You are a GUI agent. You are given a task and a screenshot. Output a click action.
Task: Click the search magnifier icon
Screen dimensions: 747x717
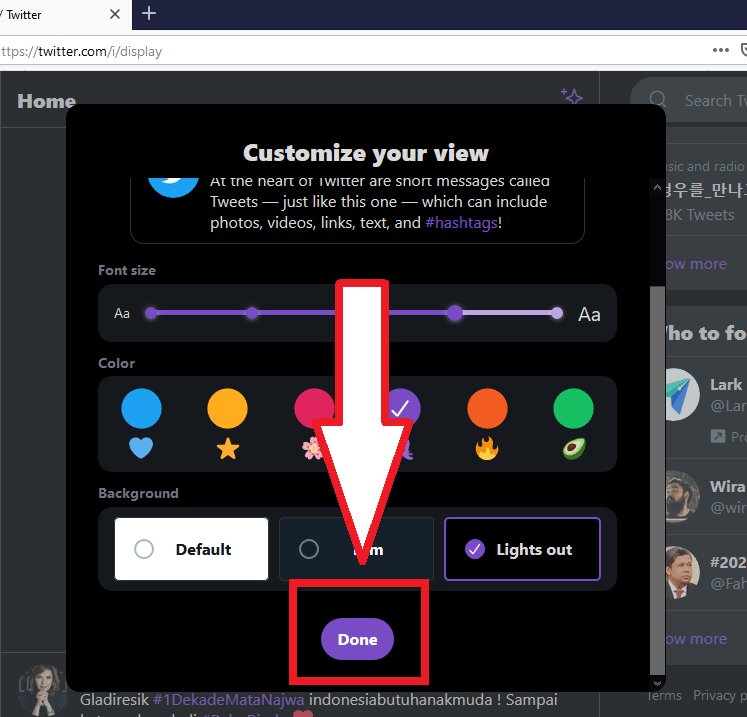coord(658,99)
